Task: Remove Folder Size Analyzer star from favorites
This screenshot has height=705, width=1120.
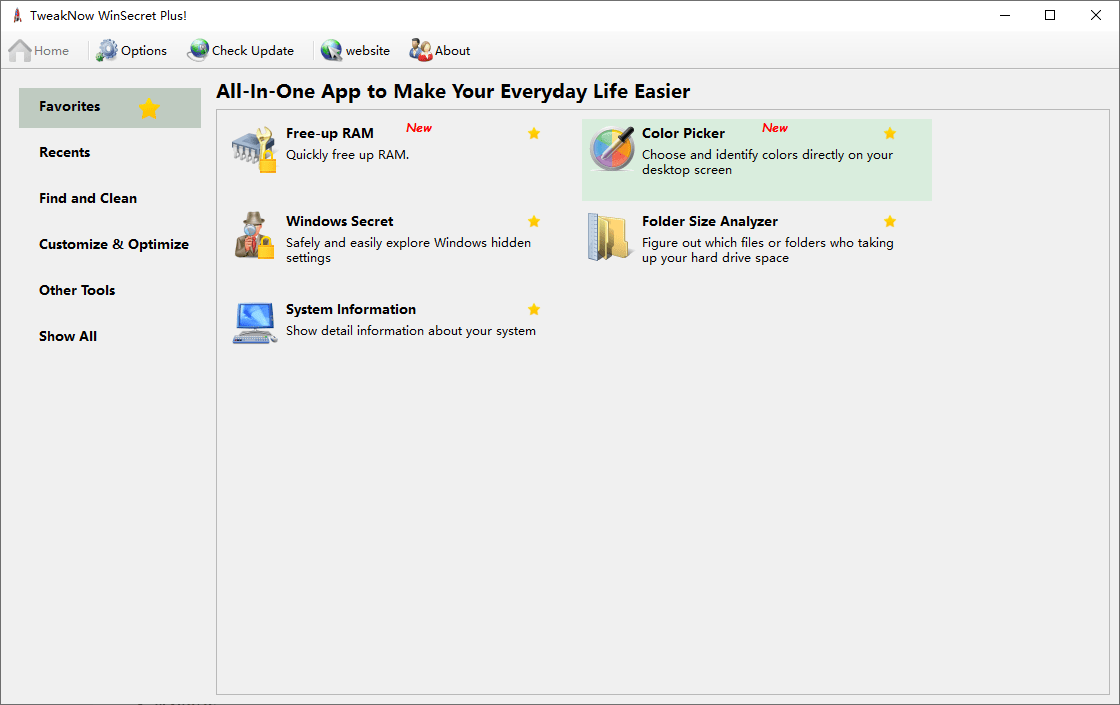Action: coord(890,222)
